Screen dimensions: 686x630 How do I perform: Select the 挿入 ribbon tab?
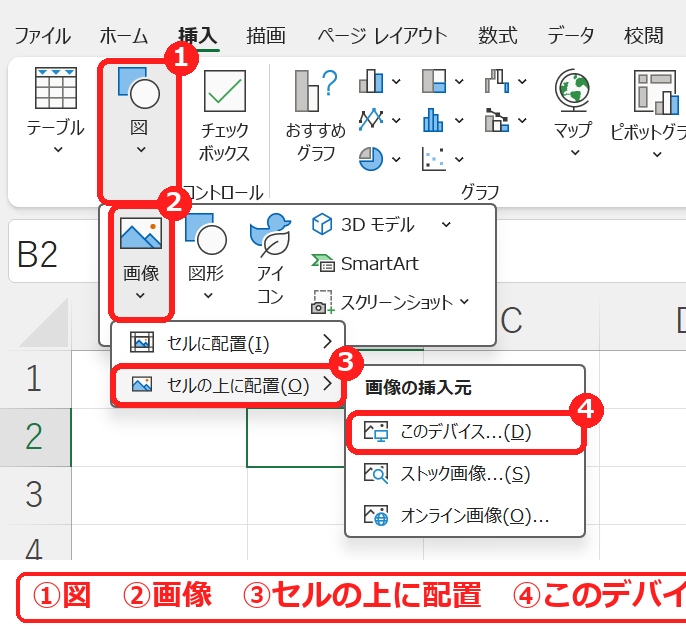(x=198, y=36)
